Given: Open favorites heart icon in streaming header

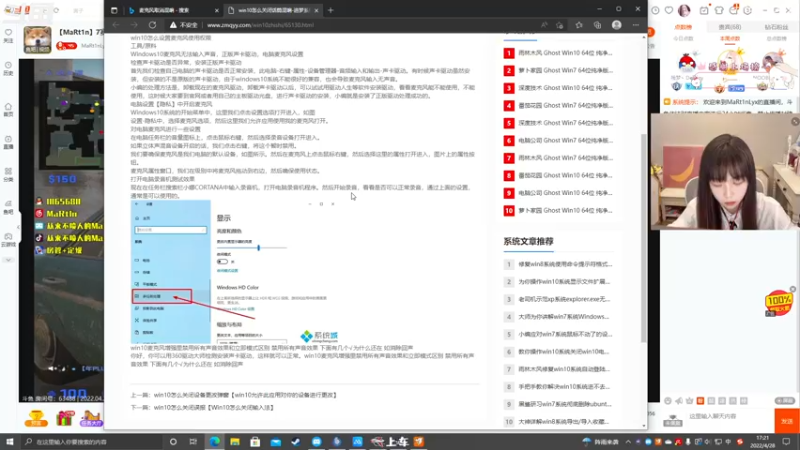Looking at the screenshot, I should coord(669,10).
